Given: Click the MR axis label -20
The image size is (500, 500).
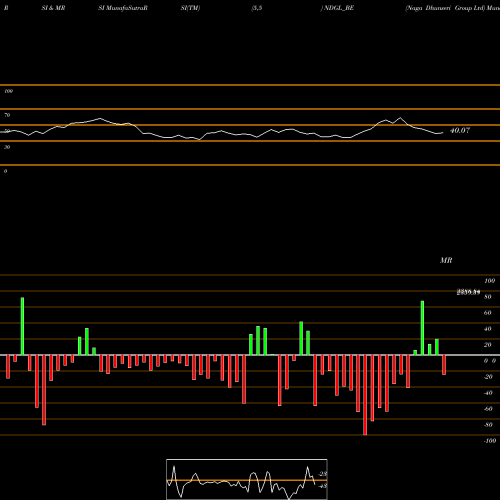Looking at the screenshot, I should pyautogui.click(x=488, y=377).
